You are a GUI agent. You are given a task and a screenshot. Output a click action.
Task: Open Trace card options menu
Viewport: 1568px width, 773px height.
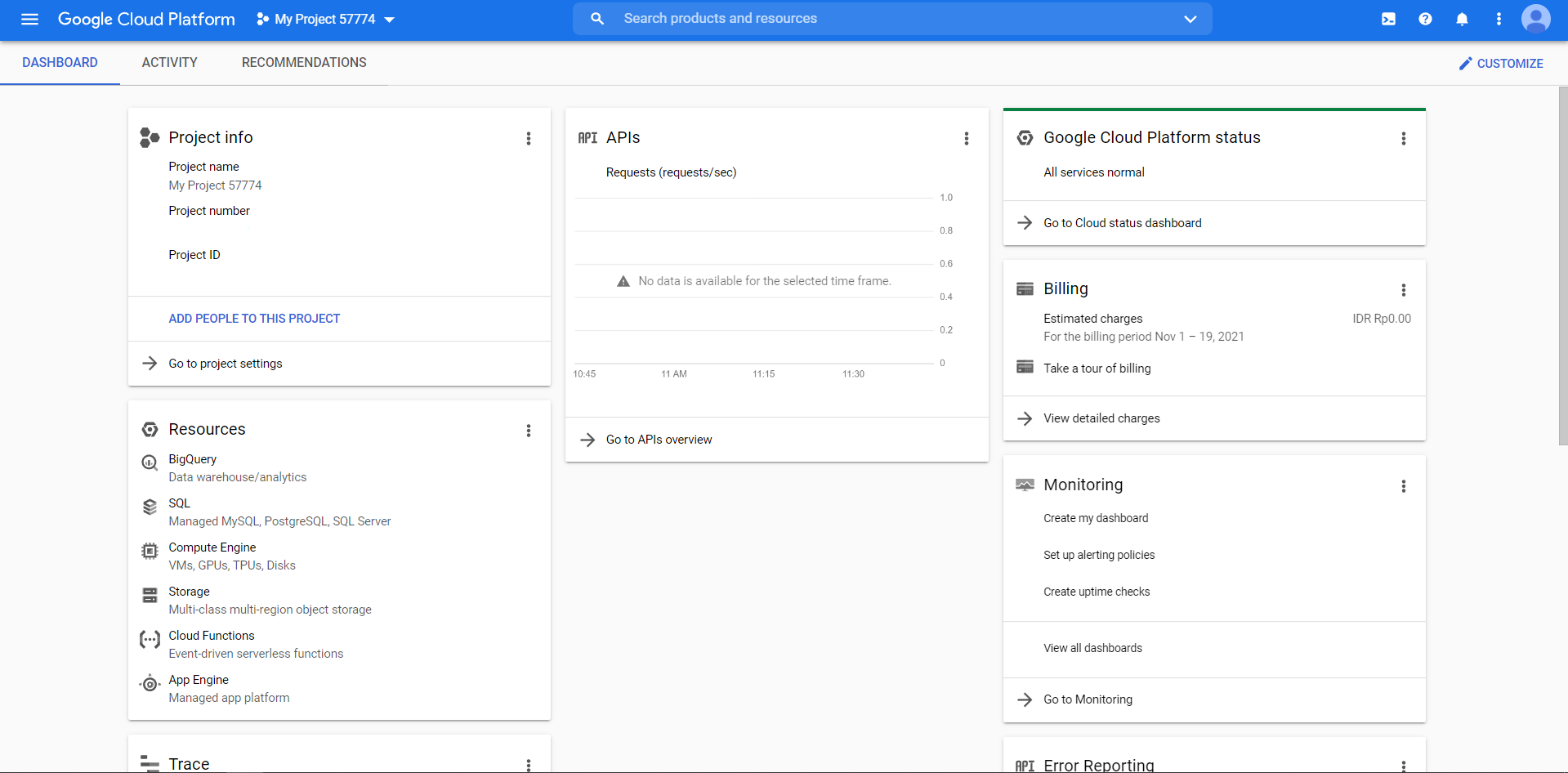529,765
